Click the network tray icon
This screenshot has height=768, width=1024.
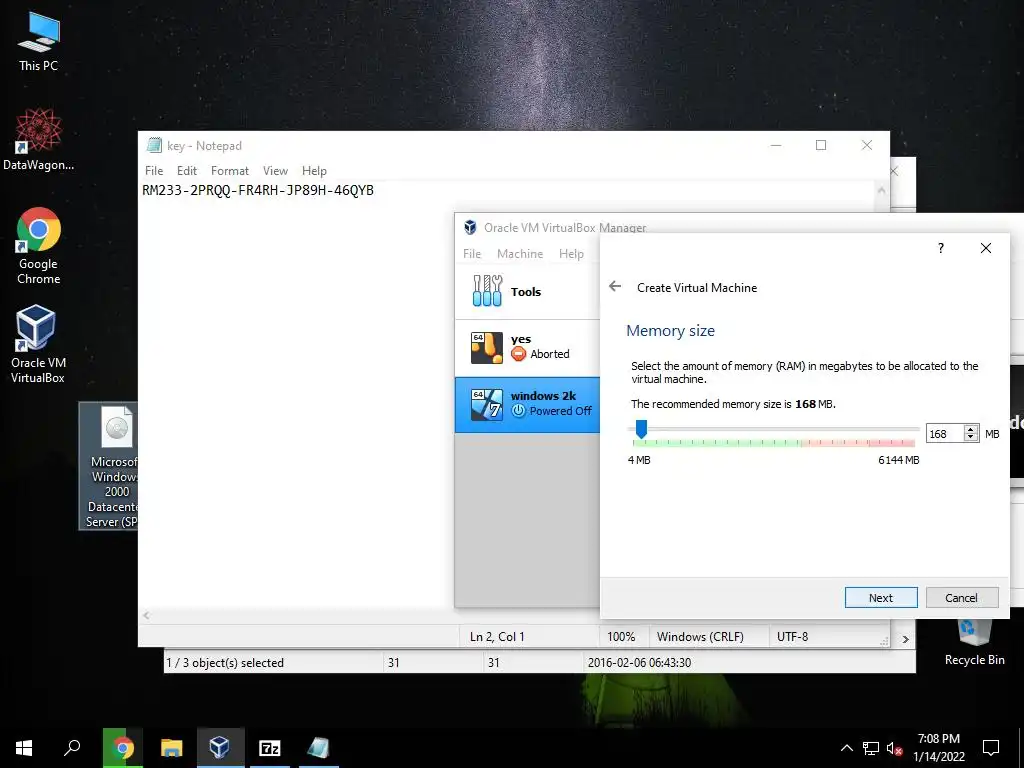pos(870,748)
